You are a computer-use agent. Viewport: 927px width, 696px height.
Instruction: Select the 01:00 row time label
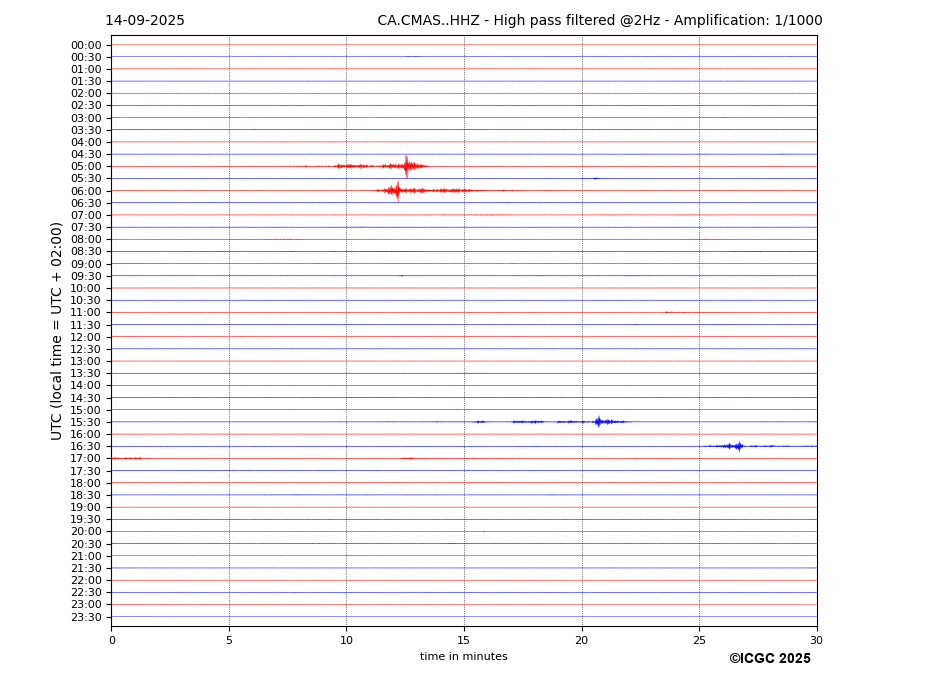(86, 69)
